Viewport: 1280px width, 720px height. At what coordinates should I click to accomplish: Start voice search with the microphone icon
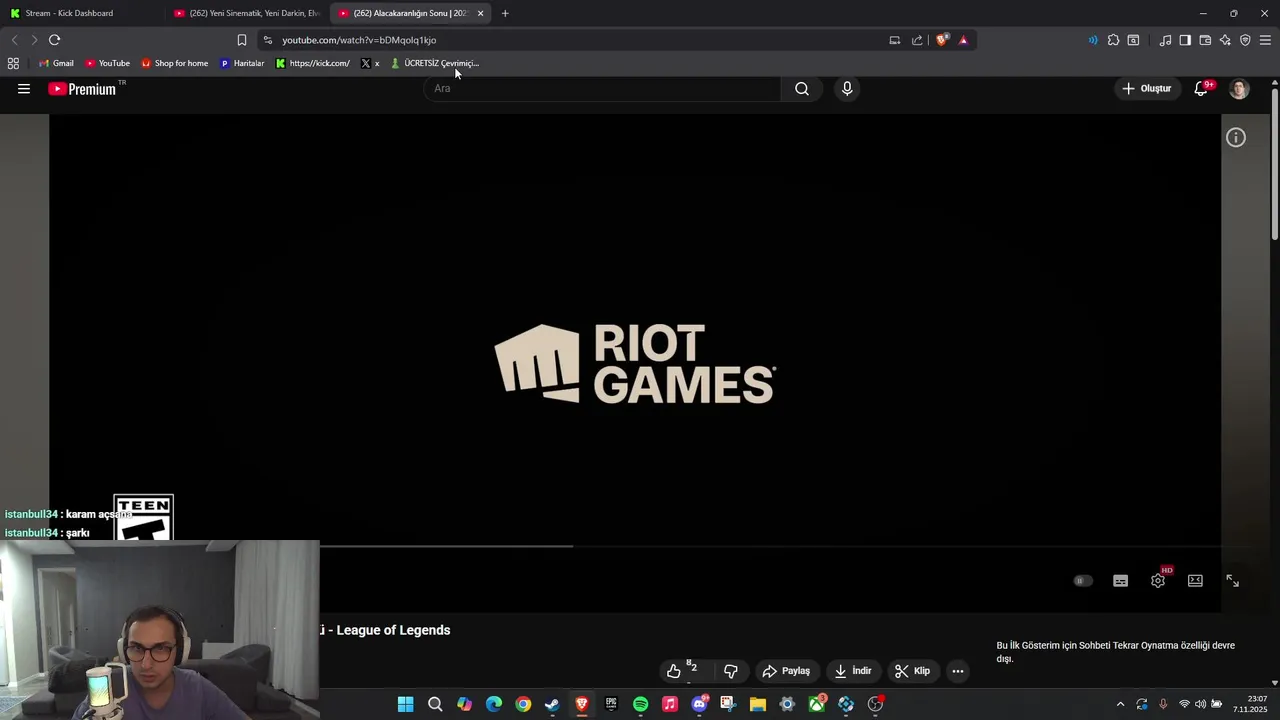tap(847, 89)
